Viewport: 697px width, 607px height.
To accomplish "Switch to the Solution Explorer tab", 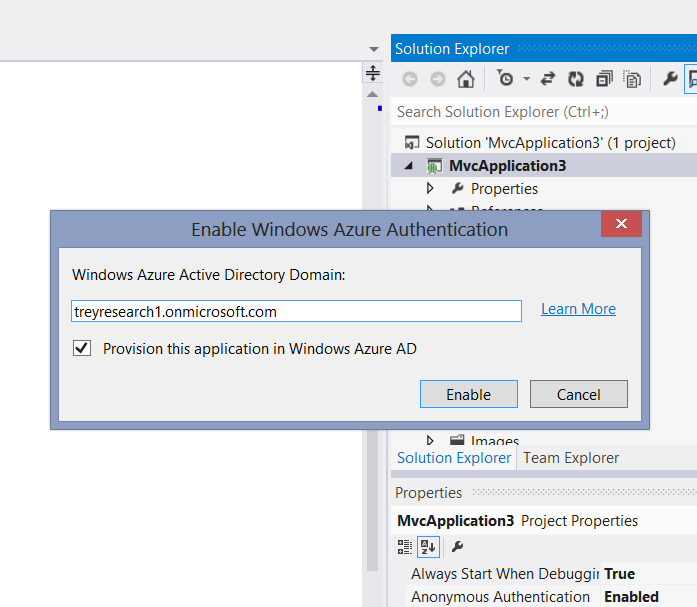I will click(454, 458).
